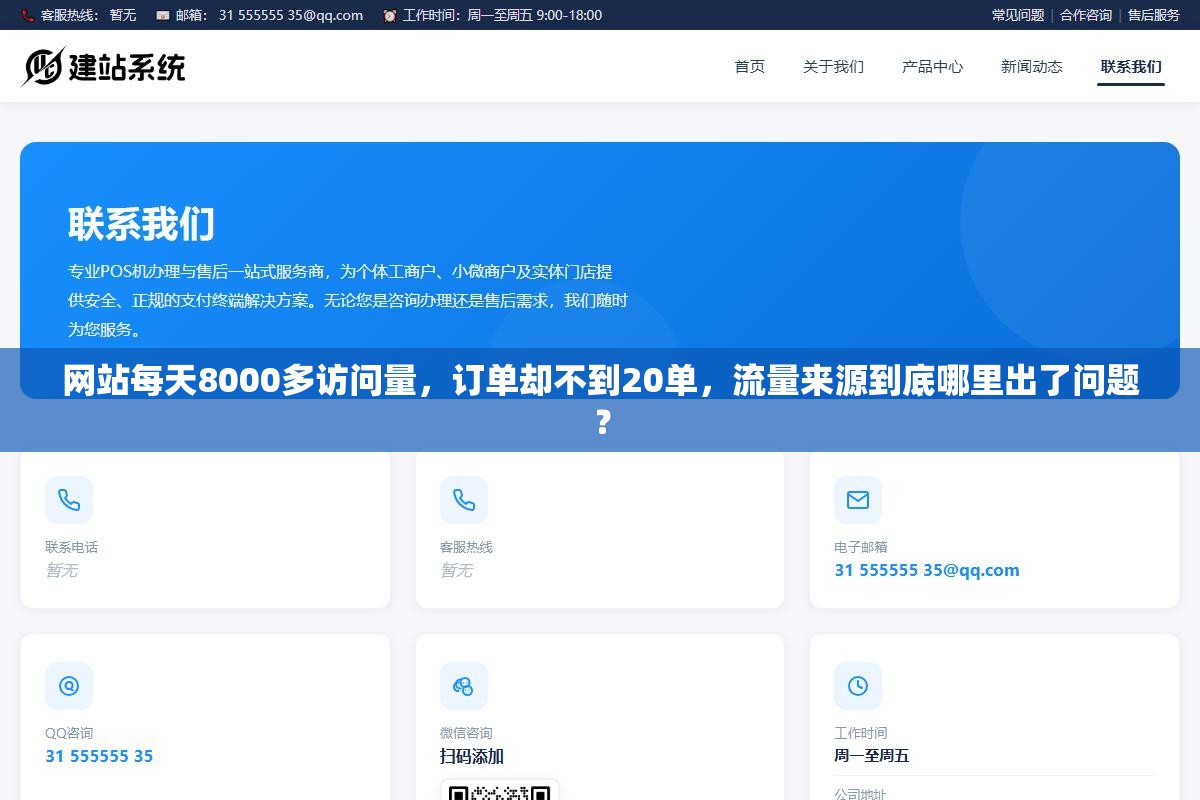
Task: Open the 合作咨询 link
Action: point(1086,15)
